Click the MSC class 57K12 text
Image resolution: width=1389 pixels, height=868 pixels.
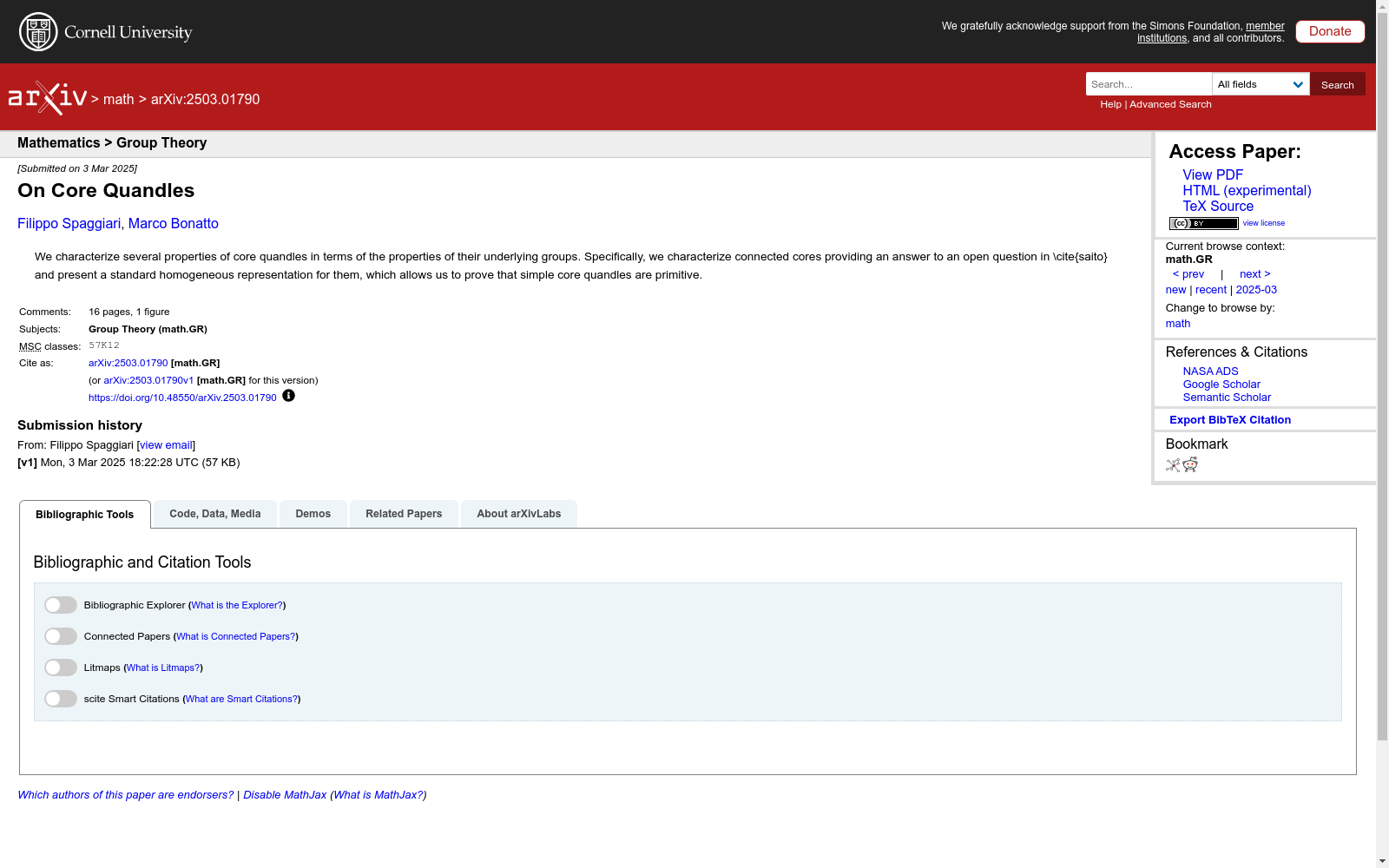(104, 345)
